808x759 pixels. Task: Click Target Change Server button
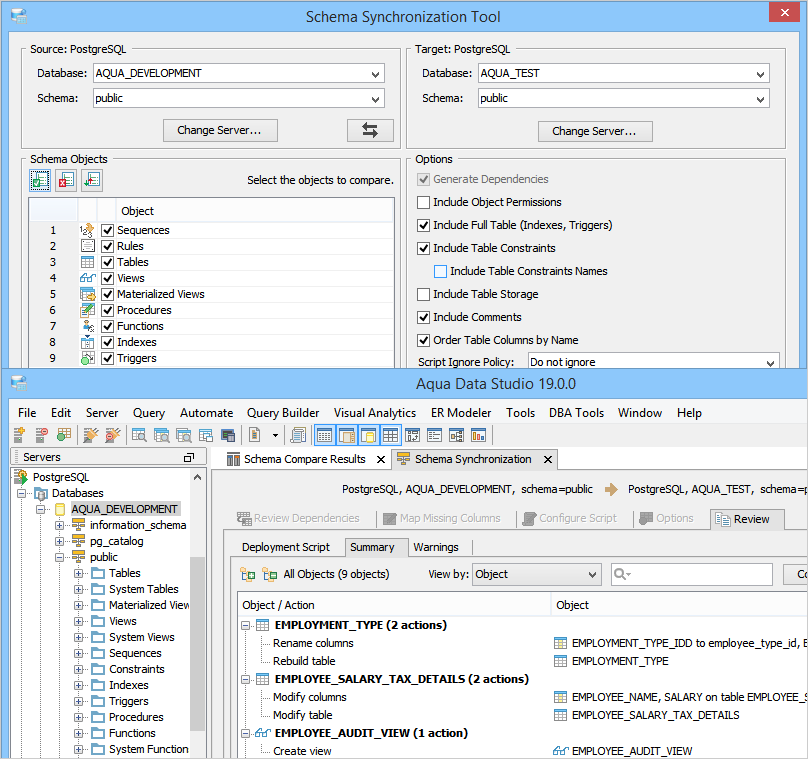595,131
